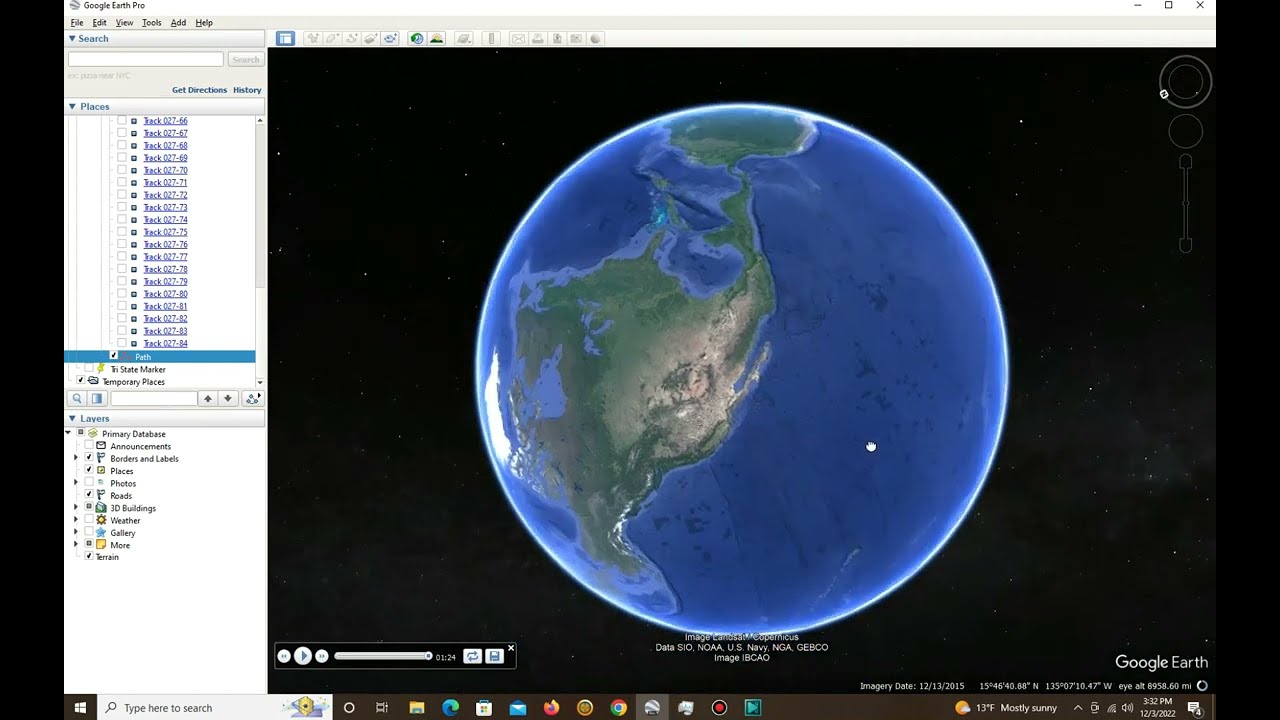Image resolution: width=1280 pixels, height=720 pixels.
Task: Click the Add Polygon toolbar icon
Action: point(332,38)
